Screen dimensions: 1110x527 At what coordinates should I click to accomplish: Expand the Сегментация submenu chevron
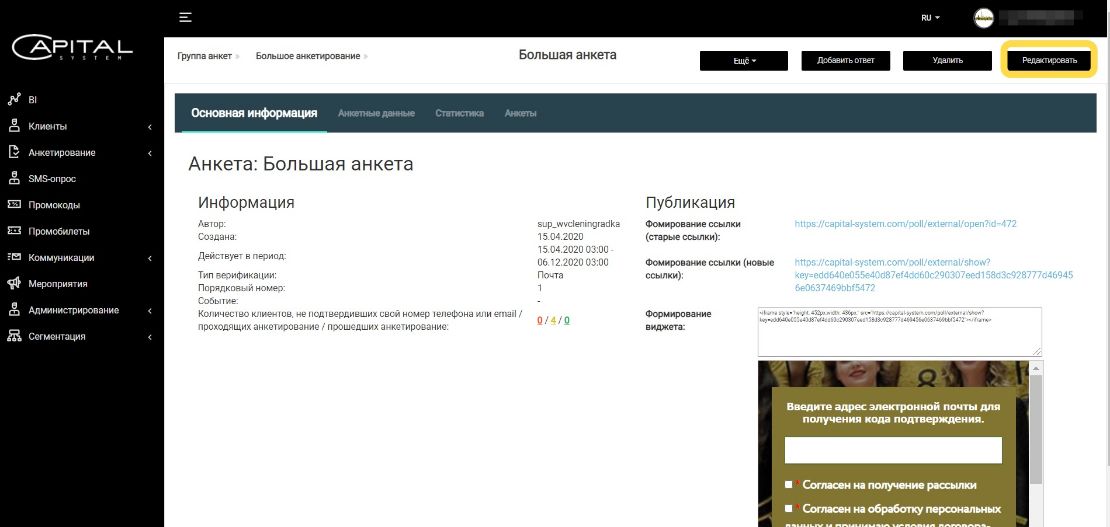[x=150, y=337]
